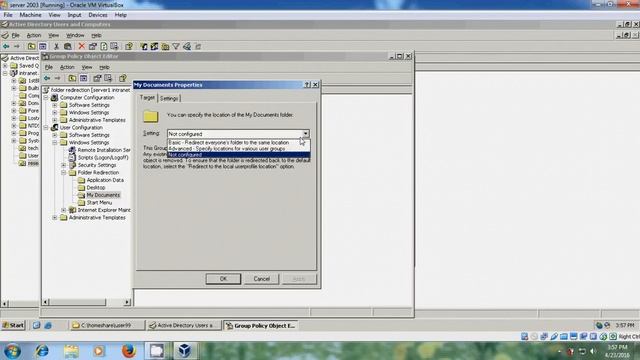Click host Windows Start orb
Screen dimensions: 640x360
point(12,351)
